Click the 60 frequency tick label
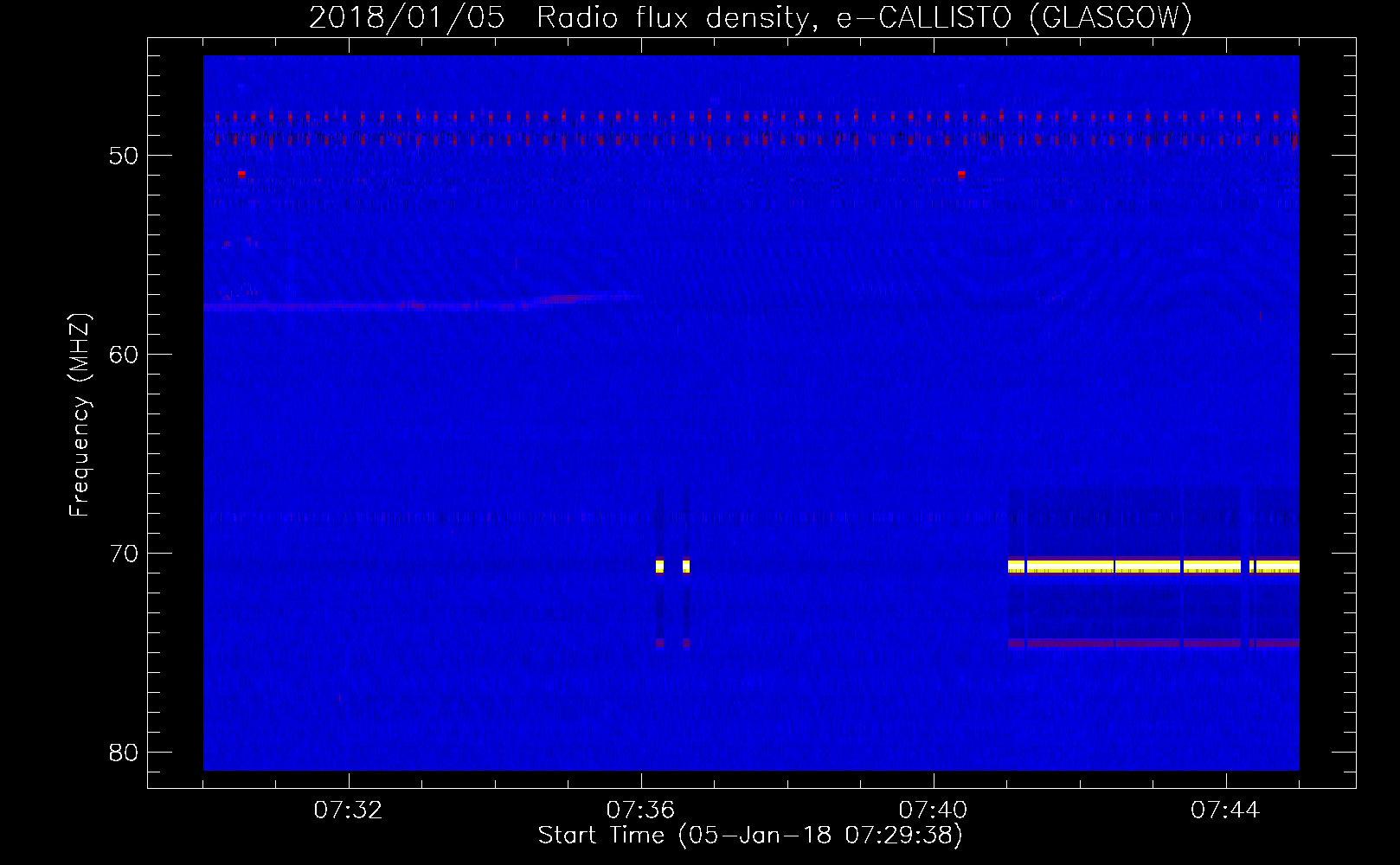 point(124,355)
